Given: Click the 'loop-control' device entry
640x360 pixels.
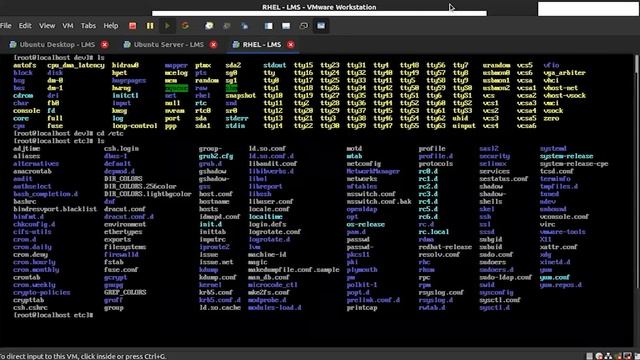Looking at the screenshot, I should [134, 126].
